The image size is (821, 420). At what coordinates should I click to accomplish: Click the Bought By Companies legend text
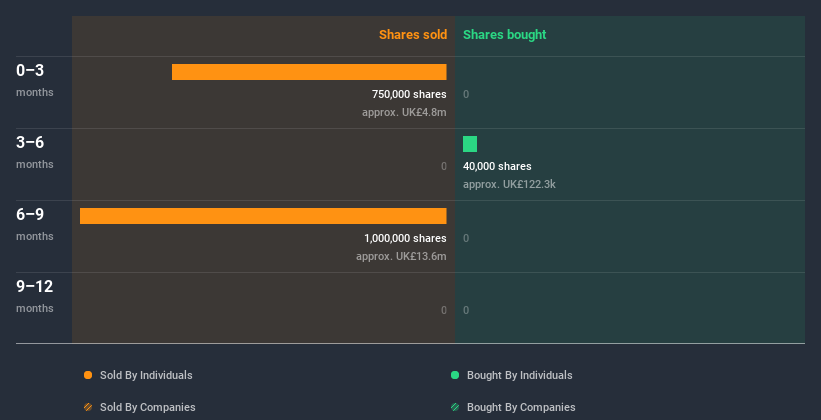point(521,407)
